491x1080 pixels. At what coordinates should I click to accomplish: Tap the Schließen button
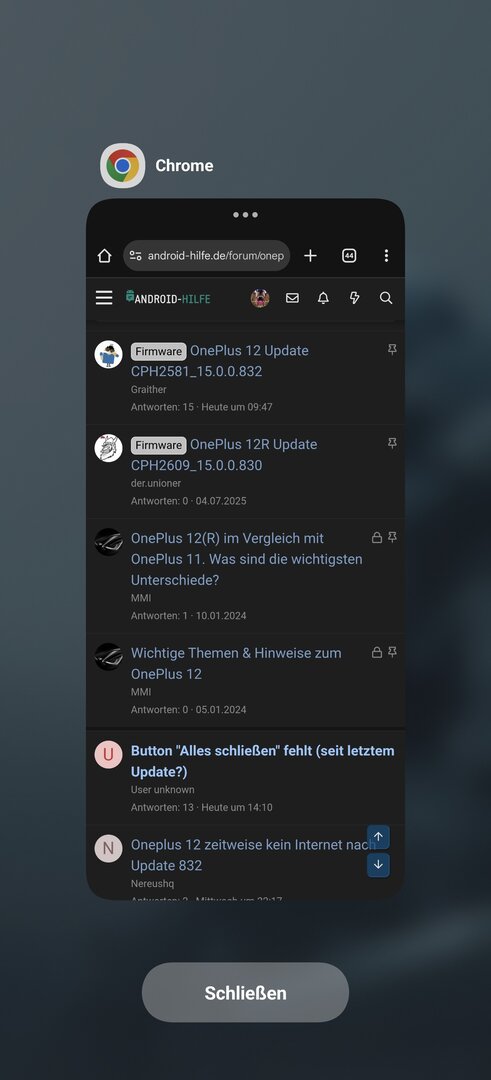245,993
